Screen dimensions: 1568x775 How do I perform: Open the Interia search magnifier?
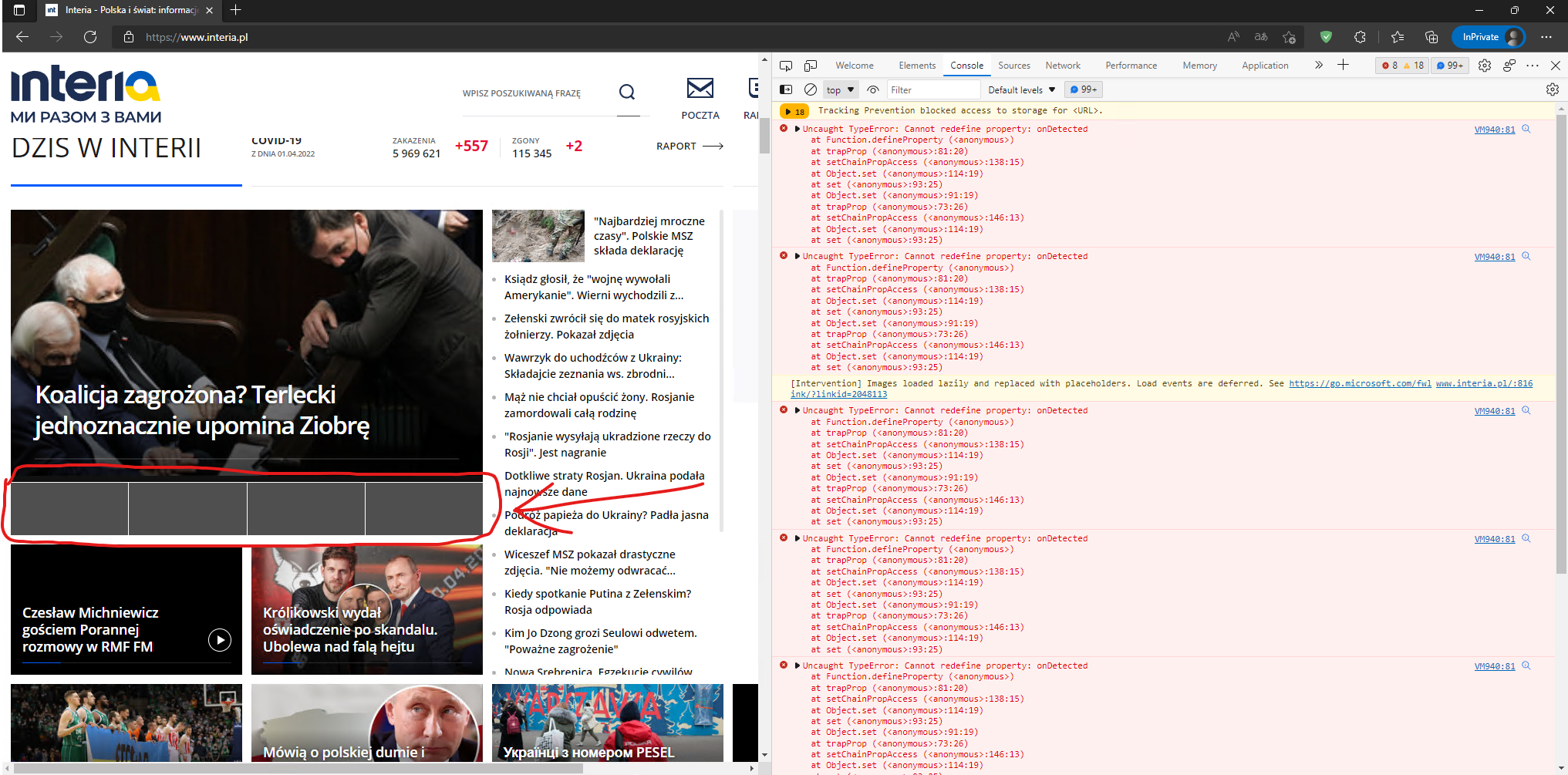pyautogui.click(x=627, y=92)
